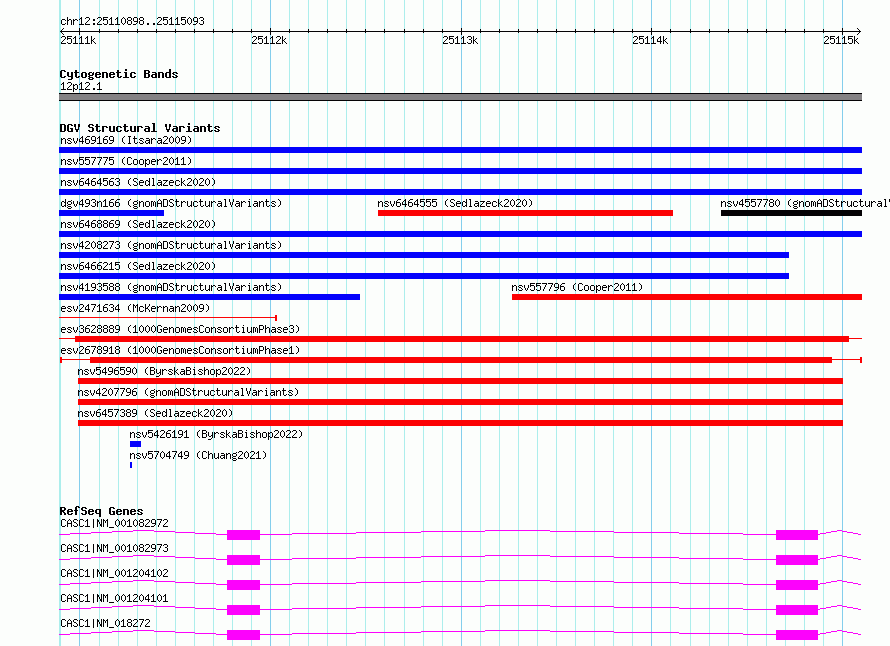Click the gray 12p12.1 cytogenetic band bar
The height and width of the screenshot is (646, 890).
(460, 97)
